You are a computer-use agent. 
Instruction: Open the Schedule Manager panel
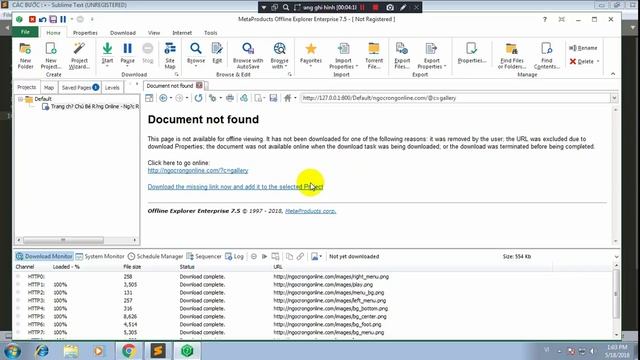(x=156, y=256)
